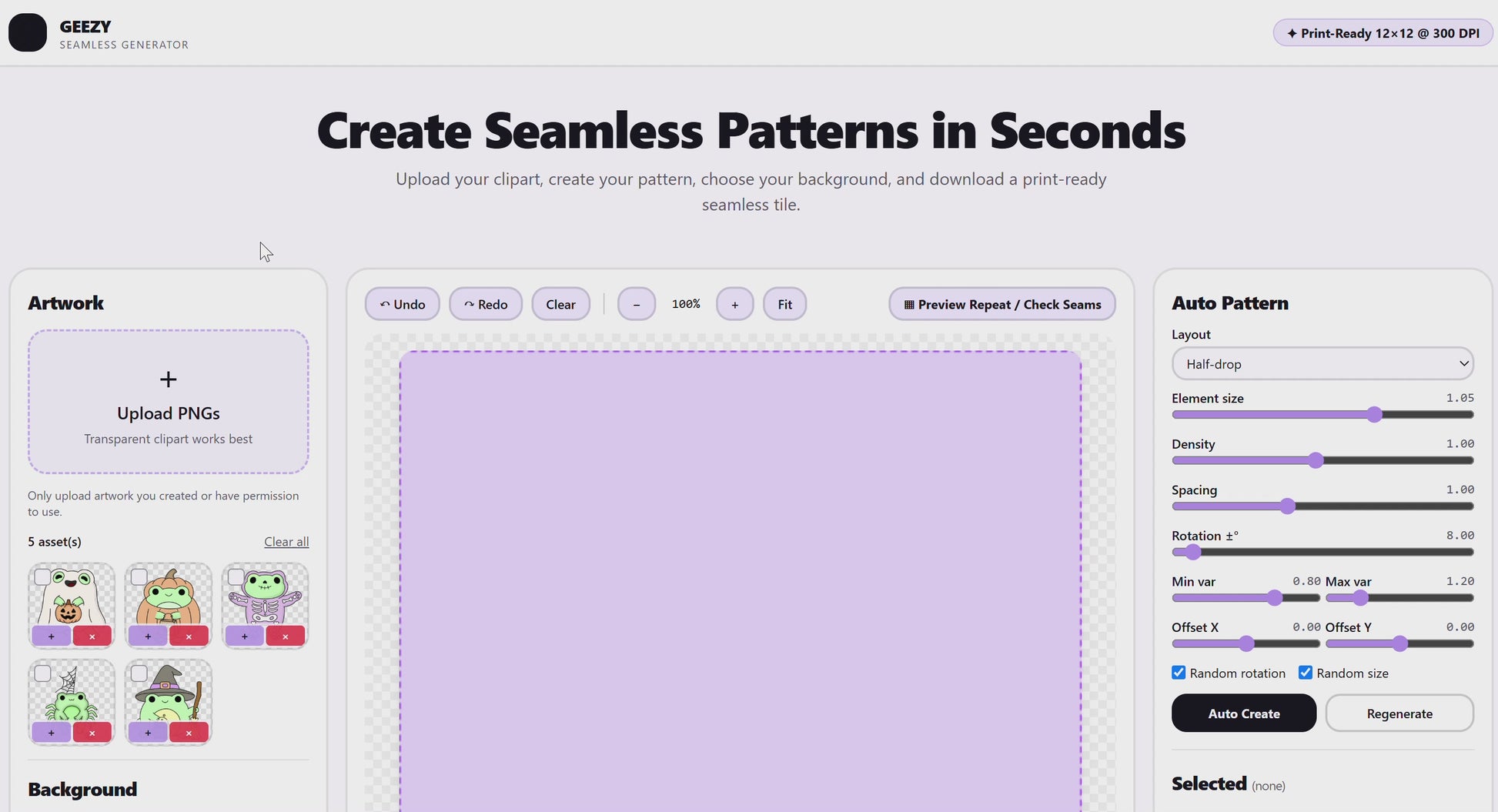Viewport: 1498px width, 812px height.
Task: Click the skeleton frog thumbnail
Action: [x=265, y=597]
